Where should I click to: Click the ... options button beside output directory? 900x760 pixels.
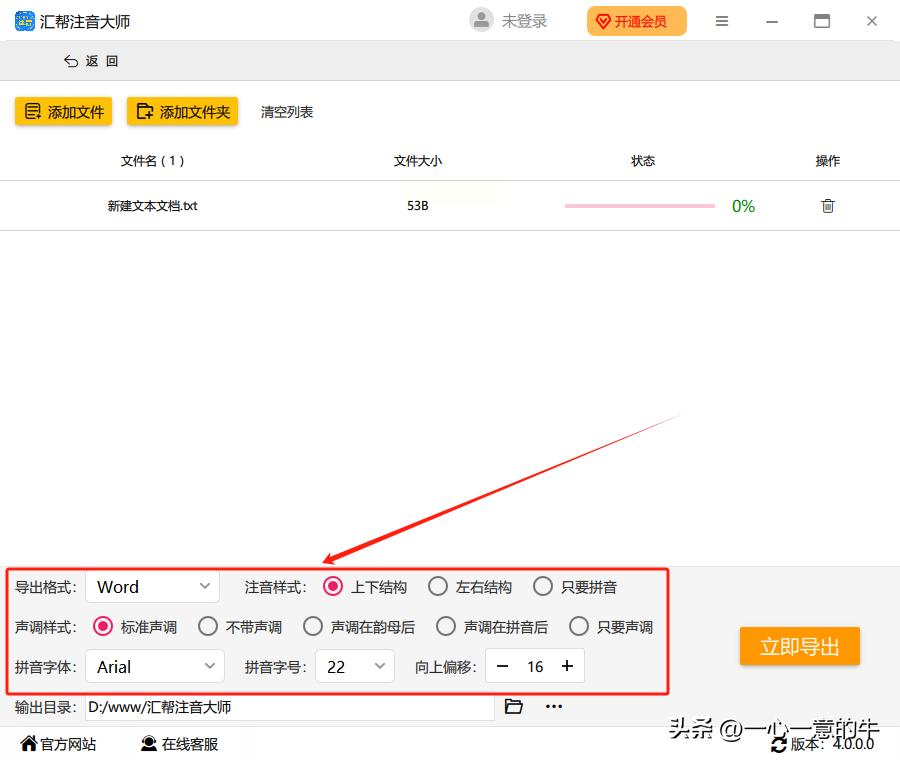[554, 706]
